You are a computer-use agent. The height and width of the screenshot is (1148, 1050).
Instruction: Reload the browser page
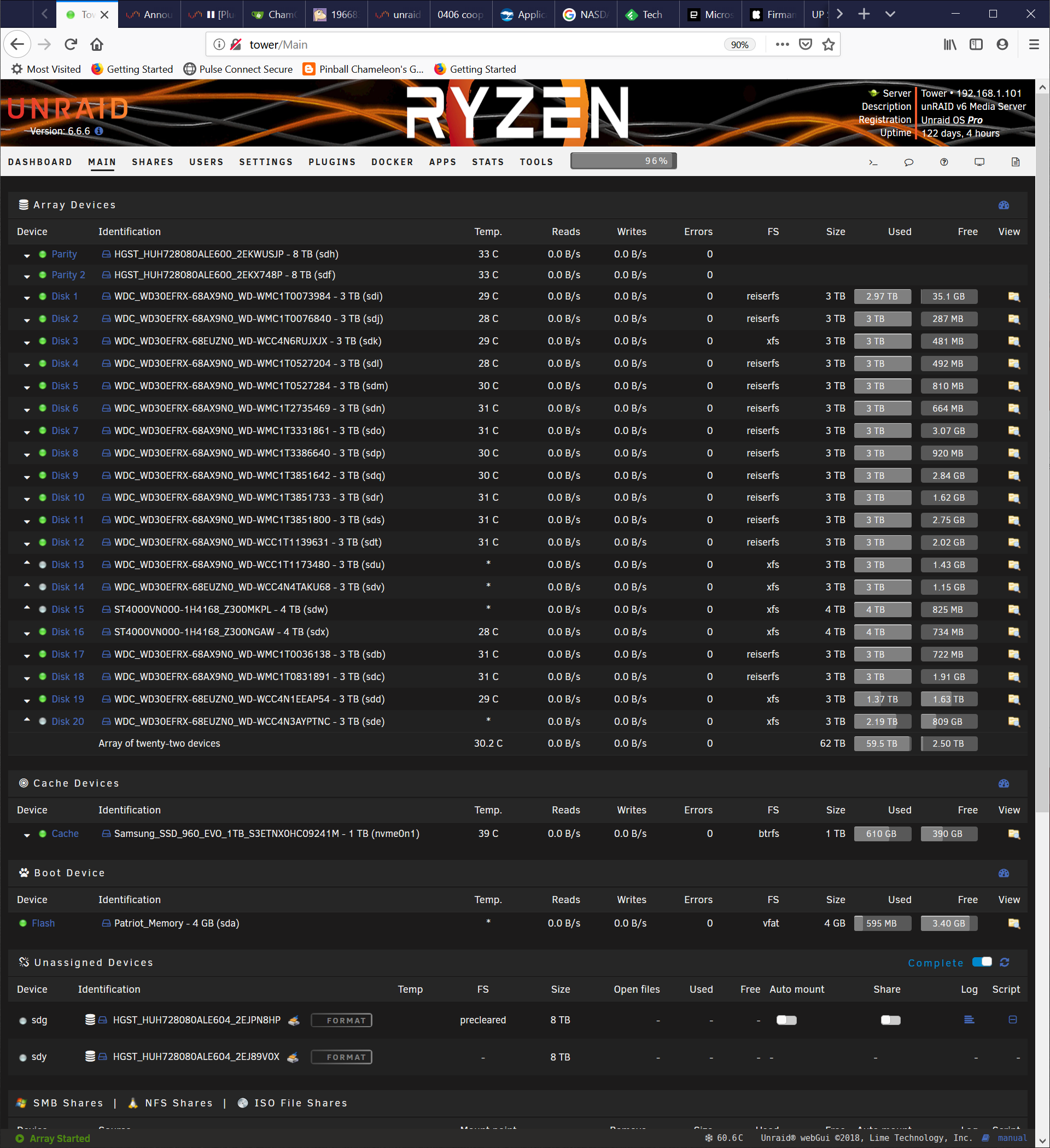pyautogui.click(x=71, y=44)
